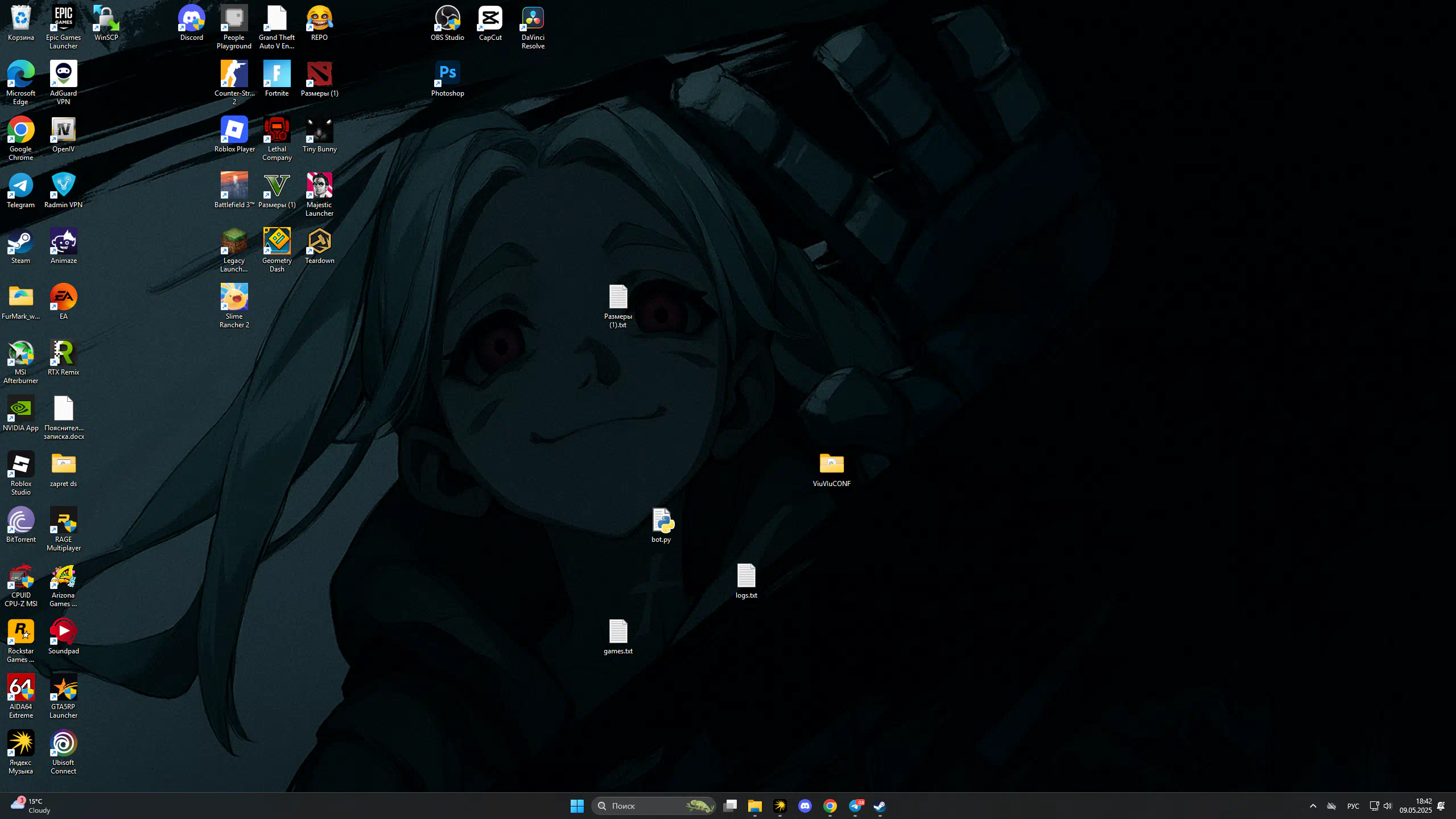Image resolution: width=1456 pixels, height=819 pixels.
Task: Select the bot.py Python file
Action: (661, 525)
